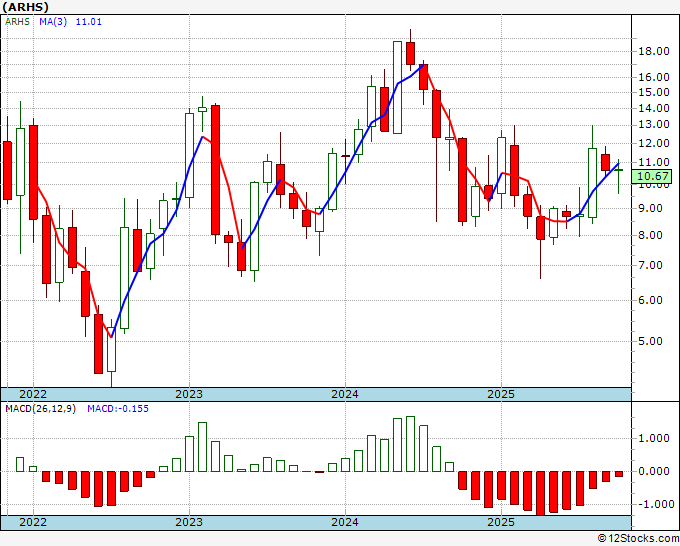This screenshot has height=546, width=680.
Task: Click the tallest green MACD histogram bar
Action: [x=410, y=444]
